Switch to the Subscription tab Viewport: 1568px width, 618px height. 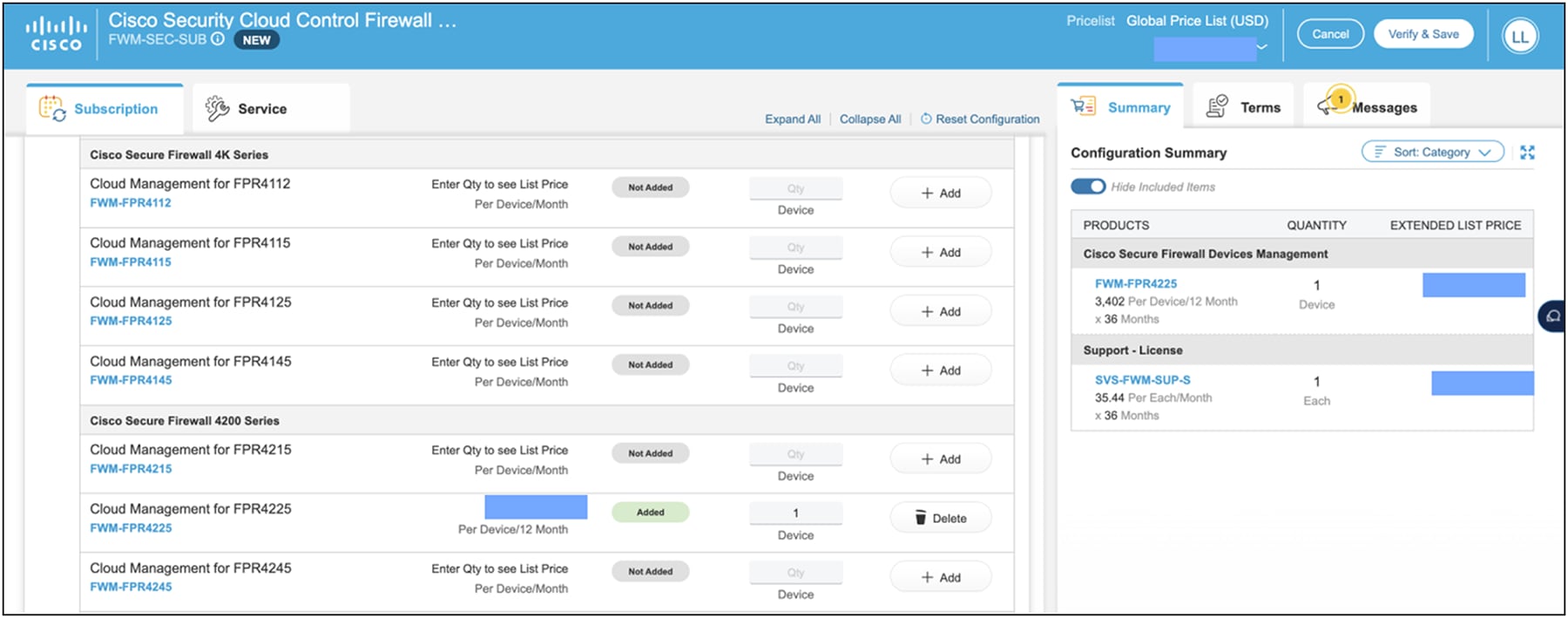point(105,109)
